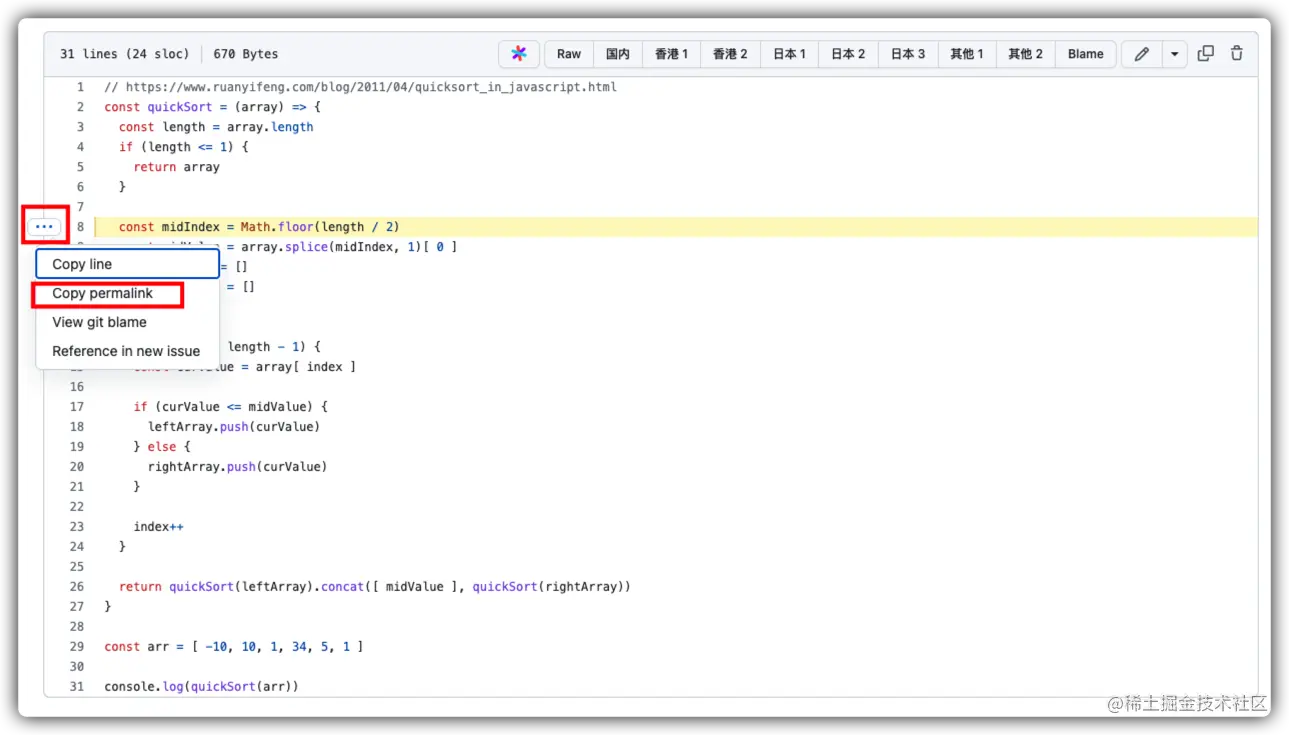Click the 'const arr' array line
This screenshot has width=1289, height=735.
click(234, 647)
